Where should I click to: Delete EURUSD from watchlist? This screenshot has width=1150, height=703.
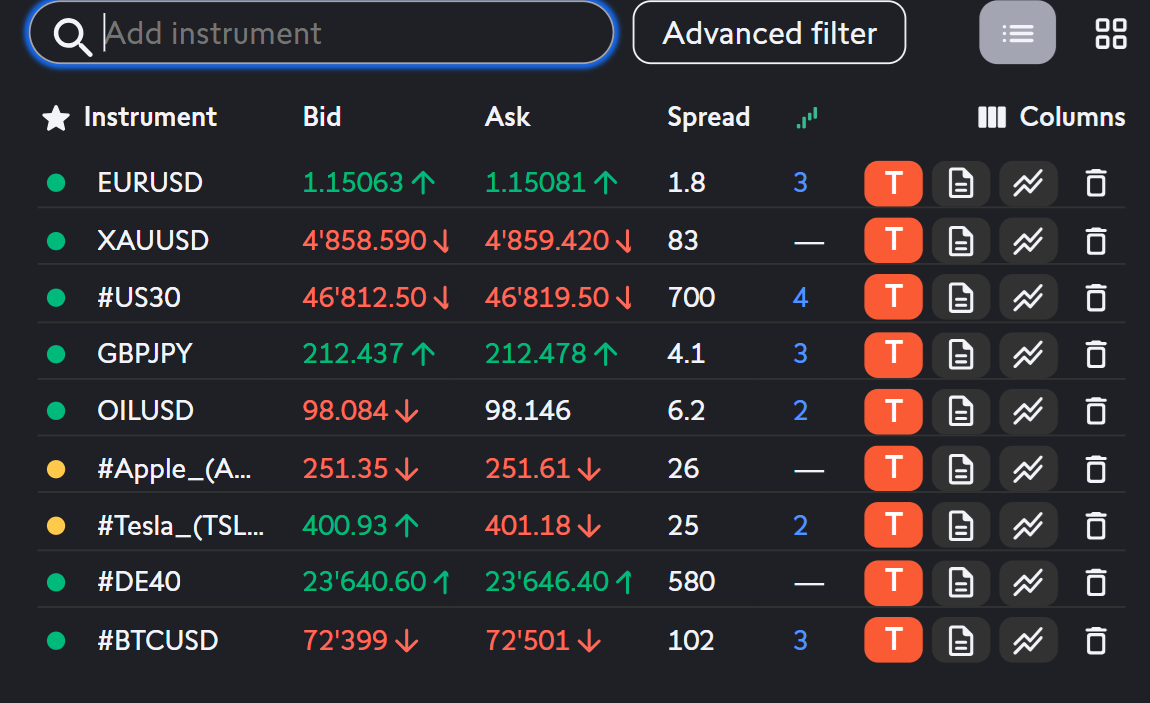pyautogui.click(x=1096, y=183)
